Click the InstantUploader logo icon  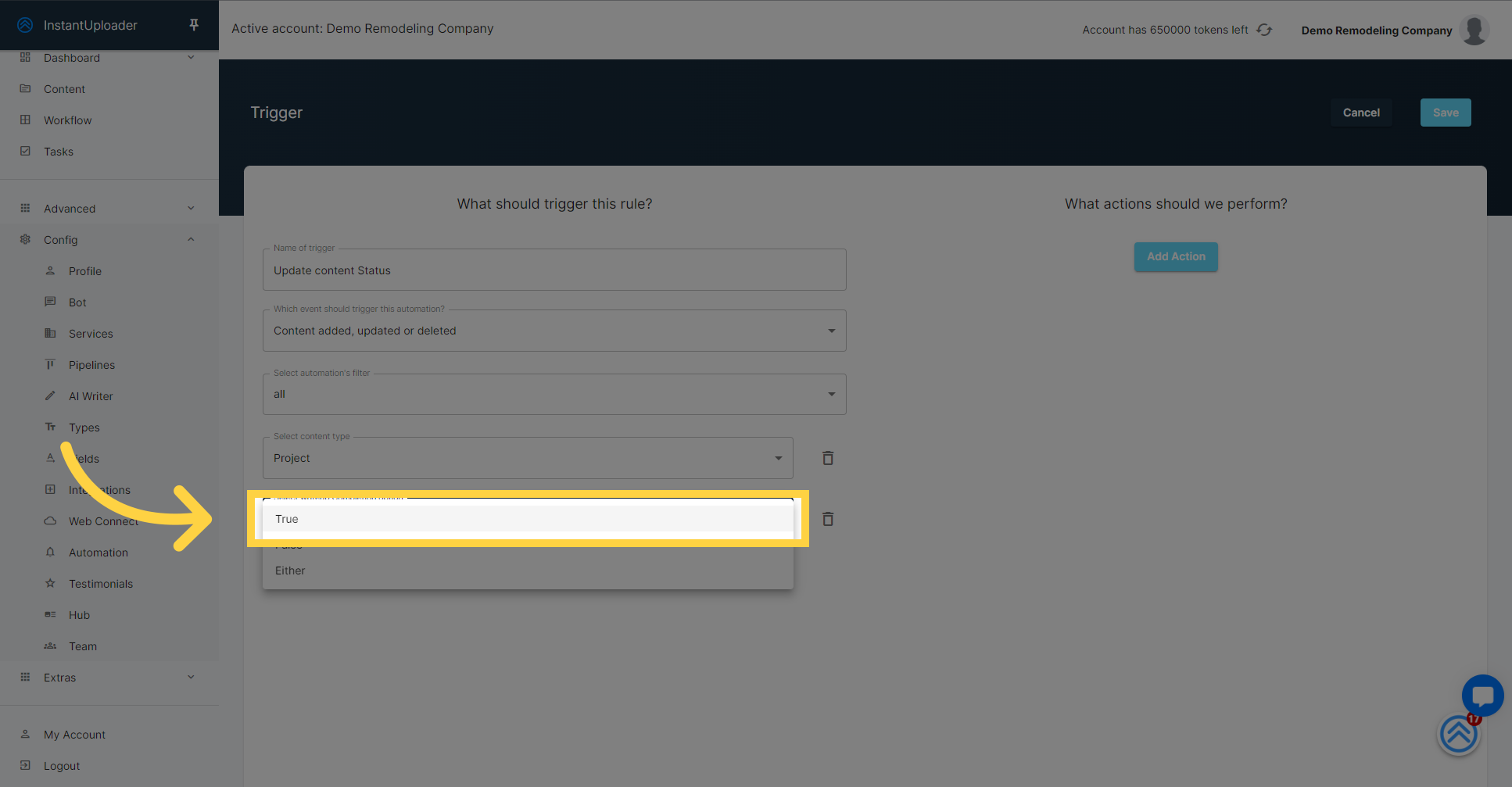point(25,25)
